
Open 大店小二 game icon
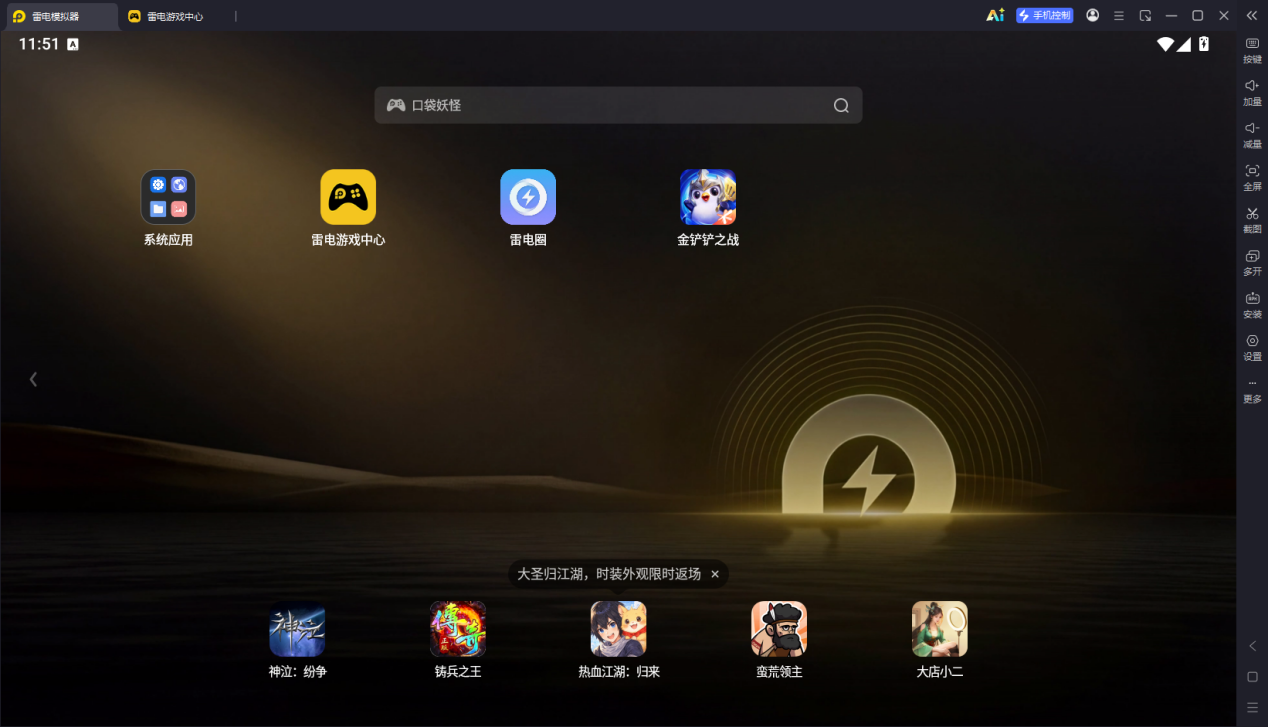point(940,629)
